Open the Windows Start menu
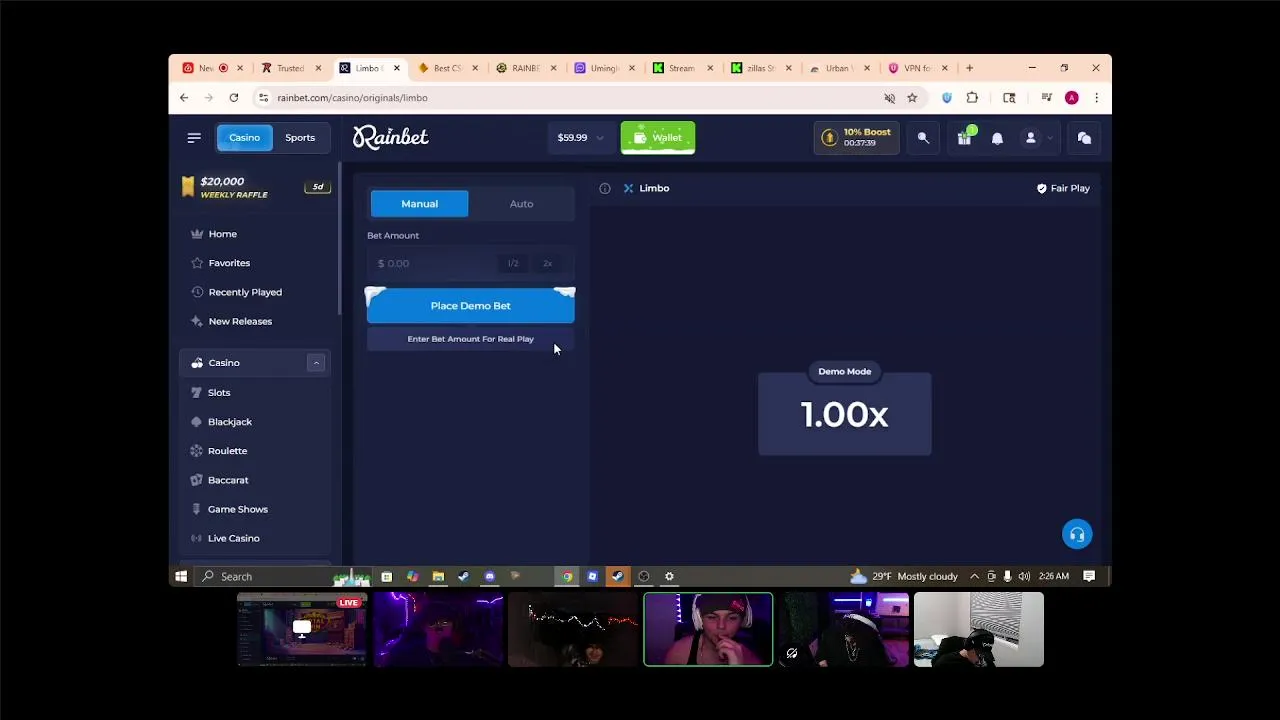The width and height of the screenshot is (1280, 720). coord(181,576)
